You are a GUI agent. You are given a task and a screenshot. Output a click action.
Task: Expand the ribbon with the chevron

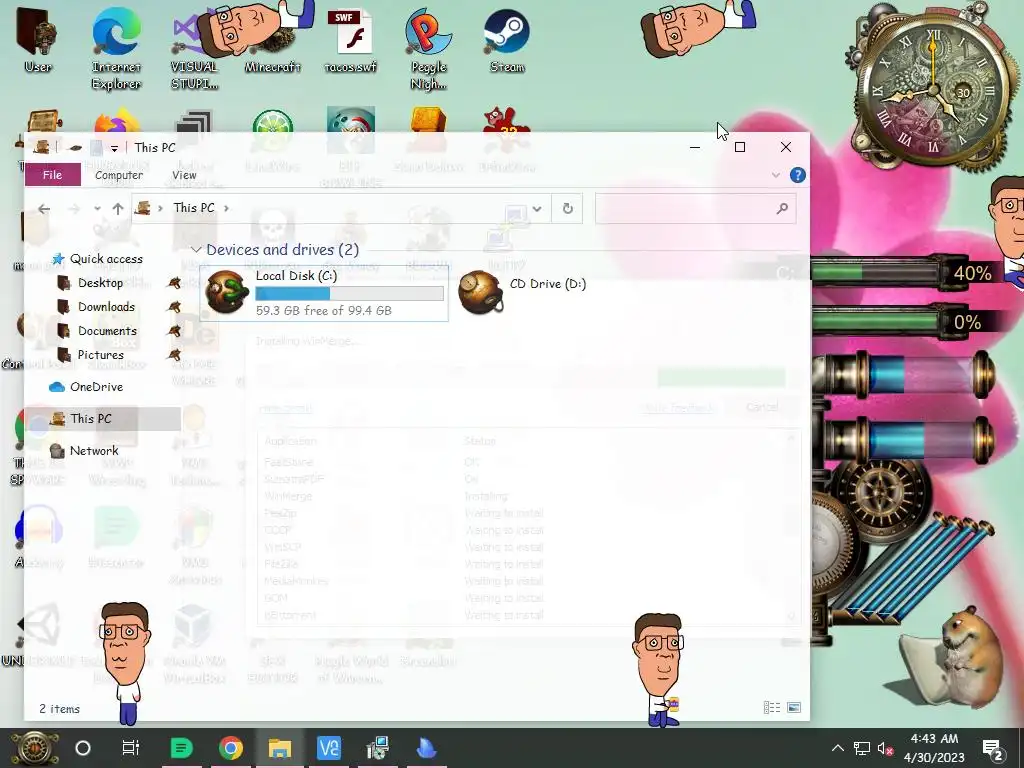pyautogui.click(x=775, y=175)
